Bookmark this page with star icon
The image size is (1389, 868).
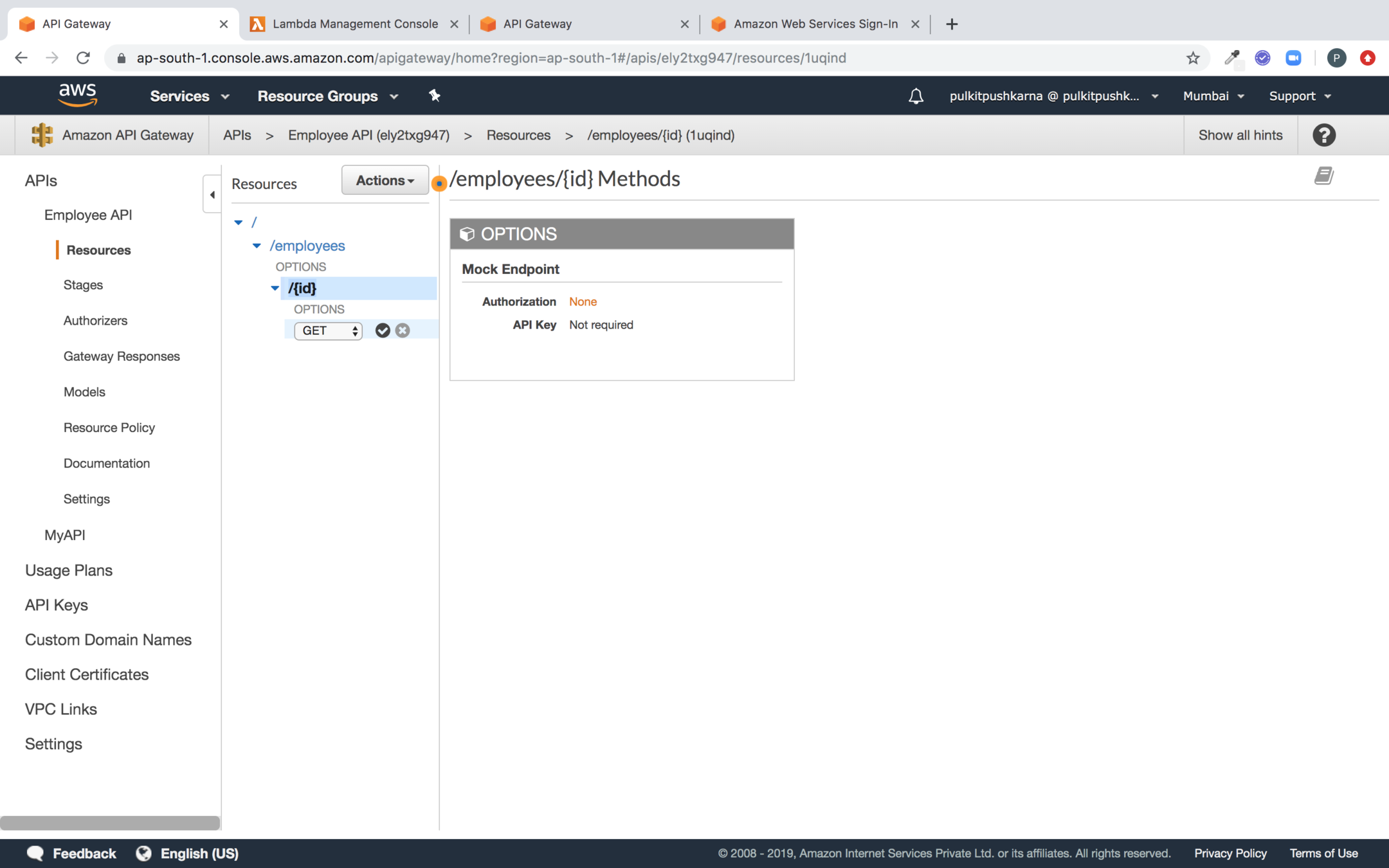point(1193,58)
